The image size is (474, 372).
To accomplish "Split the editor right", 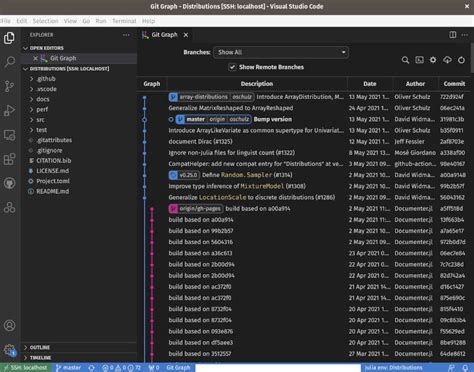I will click(x=453, y=35).
